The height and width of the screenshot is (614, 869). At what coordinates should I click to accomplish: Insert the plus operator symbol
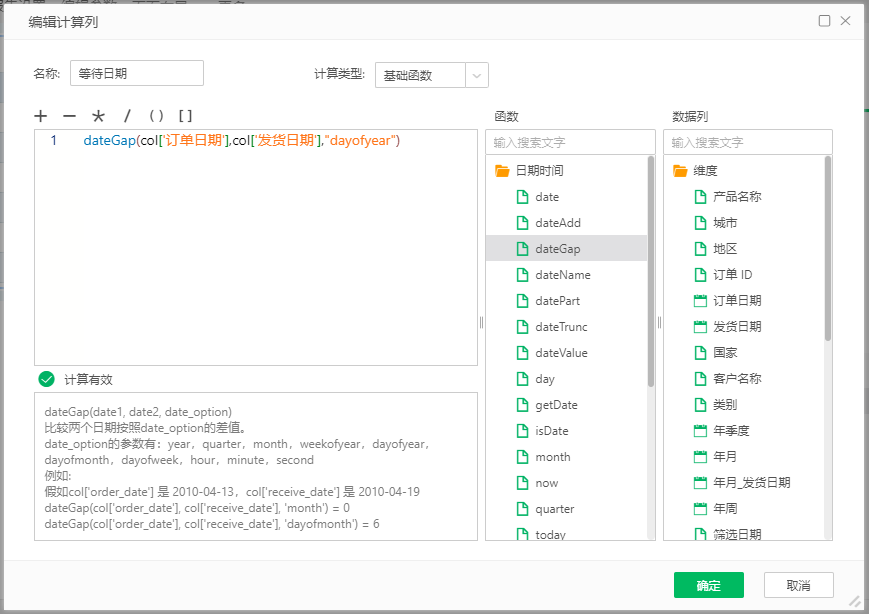coord(41,116)
